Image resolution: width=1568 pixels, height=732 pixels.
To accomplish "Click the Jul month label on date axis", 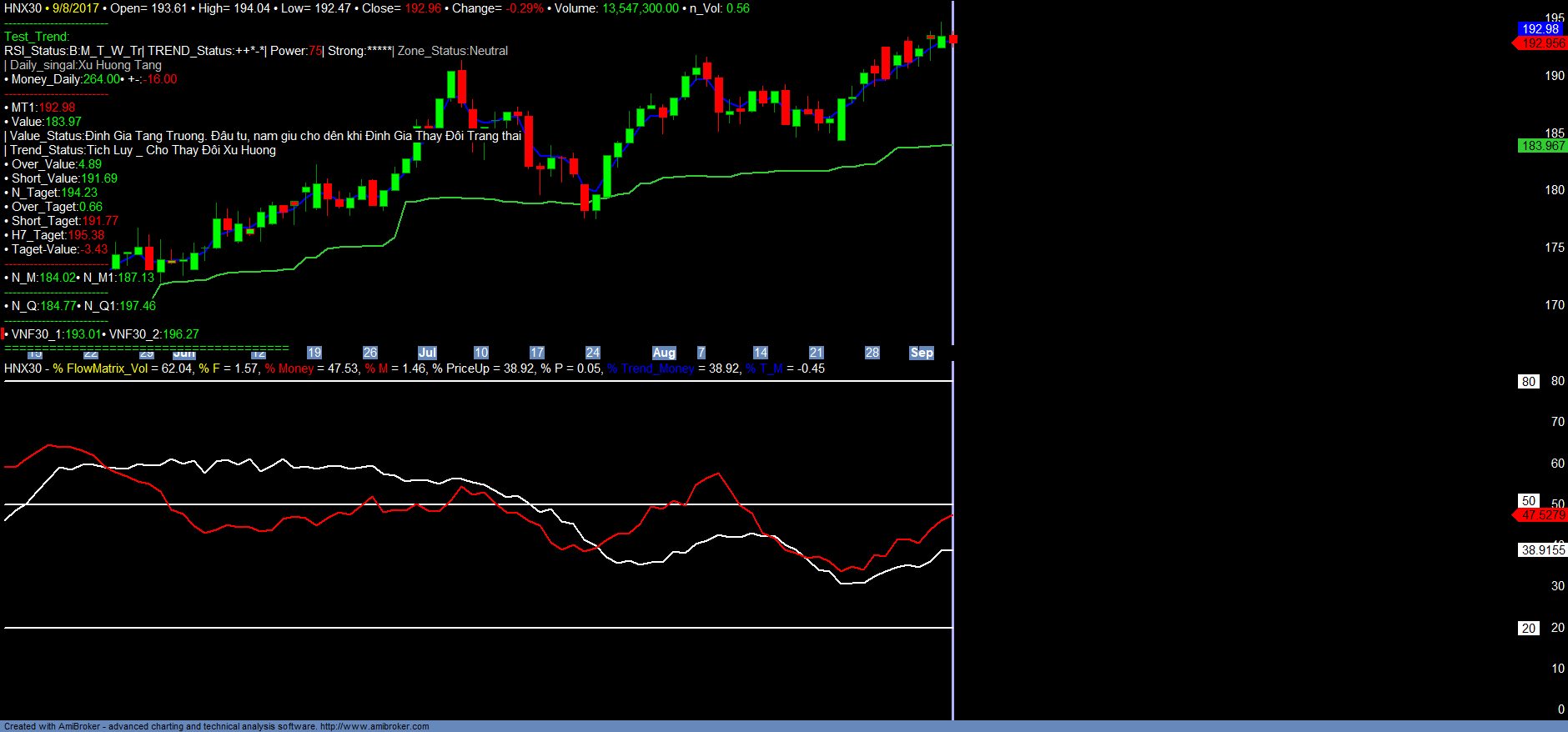I will click(x=427, y=353).
